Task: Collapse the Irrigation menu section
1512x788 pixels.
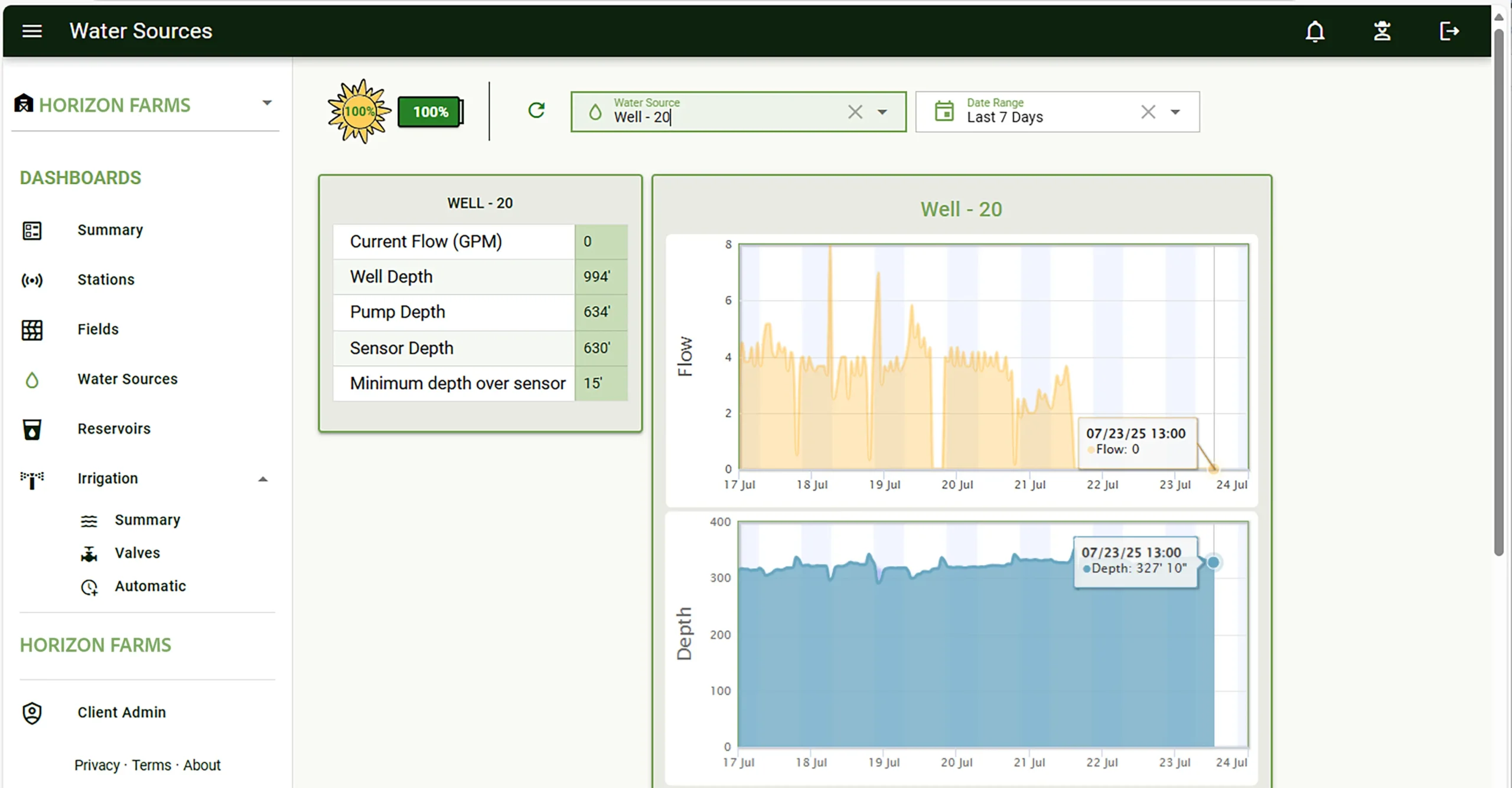Action: coord(263,479)
